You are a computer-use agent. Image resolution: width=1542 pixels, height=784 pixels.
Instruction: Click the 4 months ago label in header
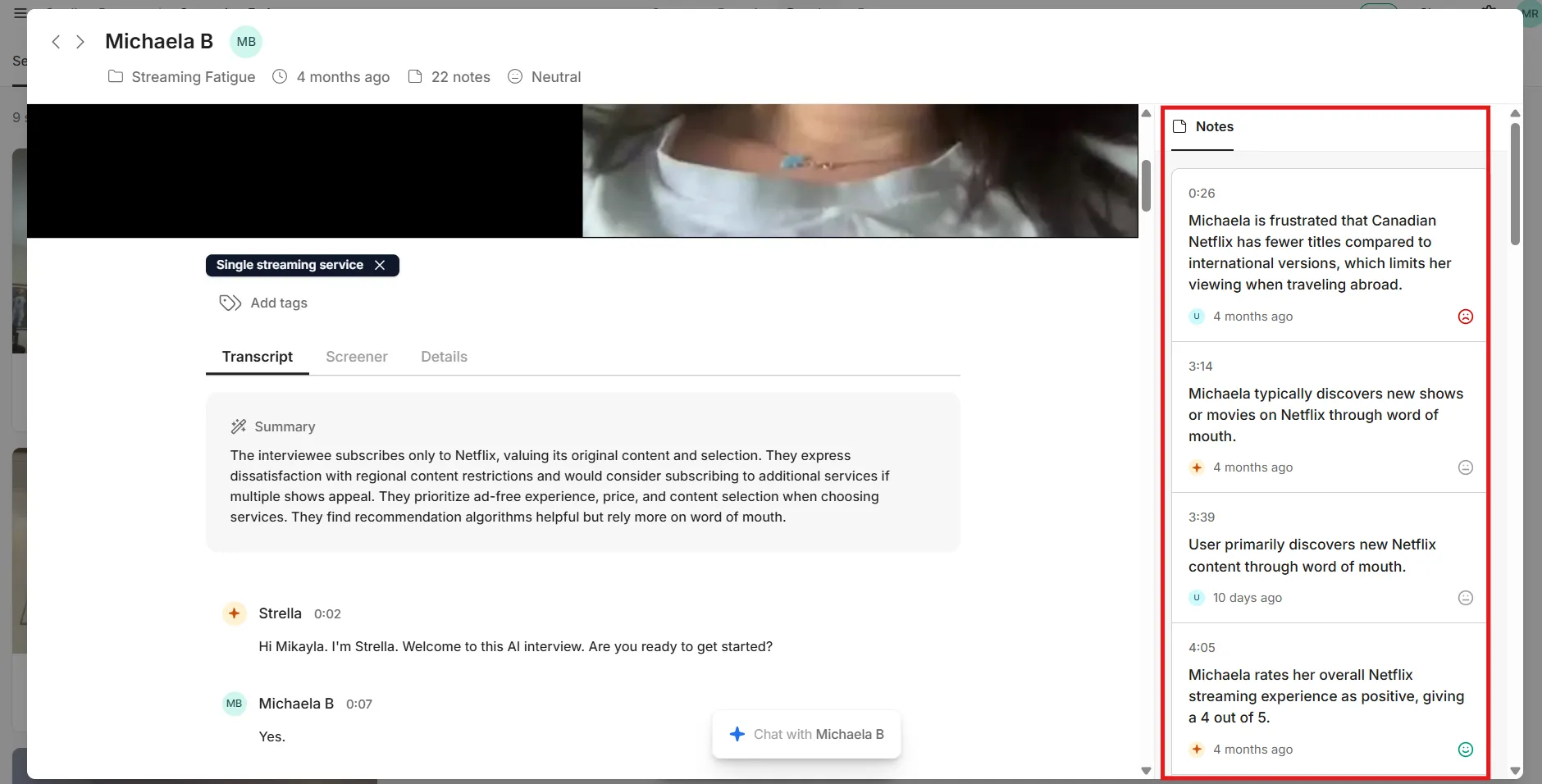click(343, 77)
